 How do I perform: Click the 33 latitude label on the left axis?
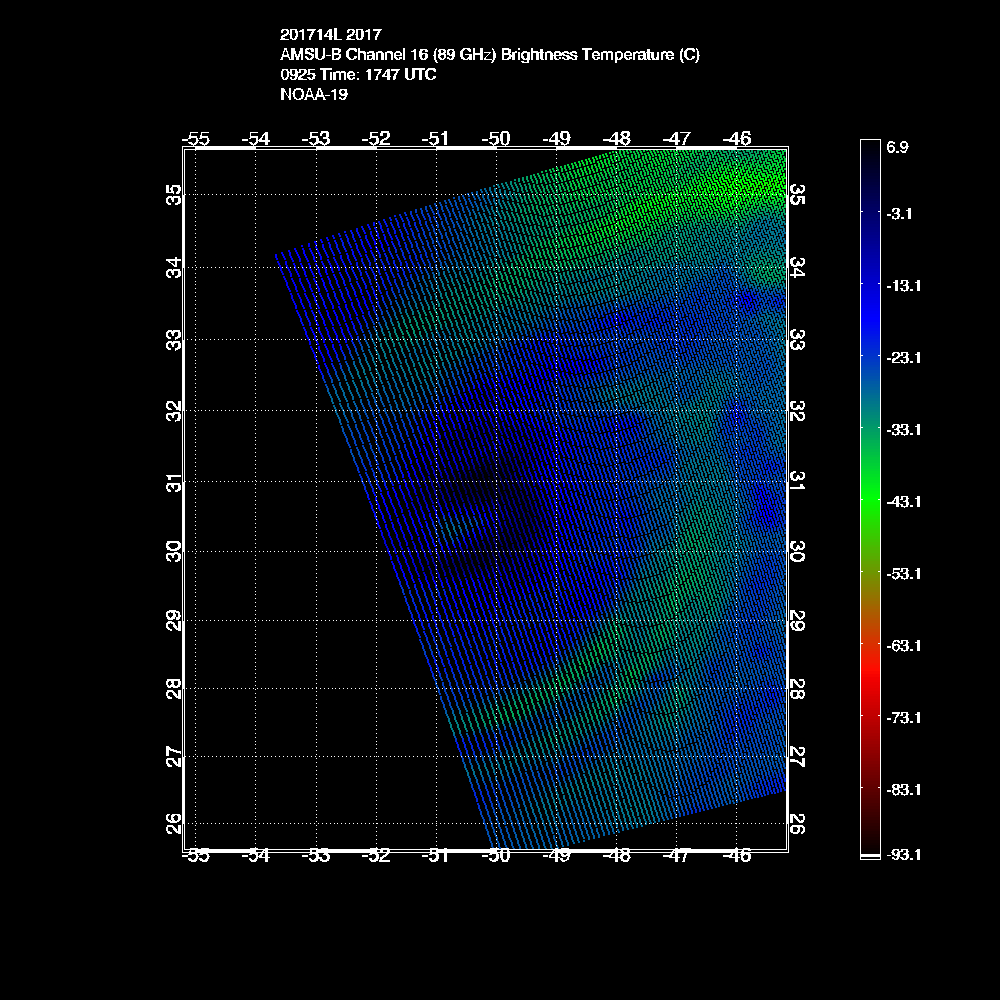174,340
